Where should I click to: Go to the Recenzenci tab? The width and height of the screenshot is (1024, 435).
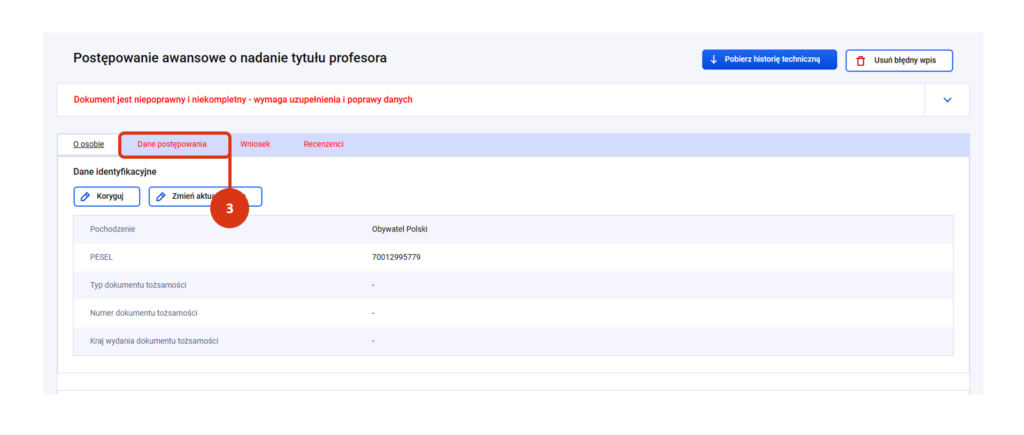(323, 144)
